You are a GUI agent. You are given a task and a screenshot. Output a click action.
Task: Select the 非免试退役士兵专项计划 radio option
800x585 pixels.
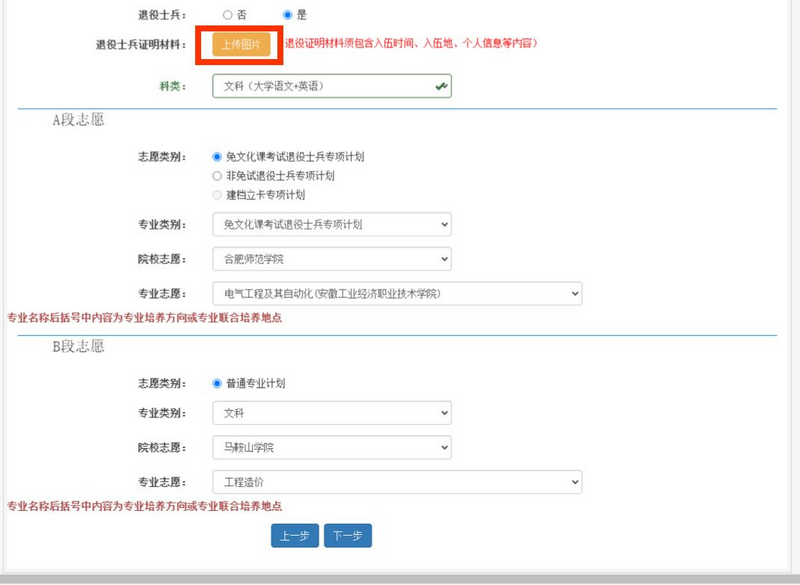219,176
